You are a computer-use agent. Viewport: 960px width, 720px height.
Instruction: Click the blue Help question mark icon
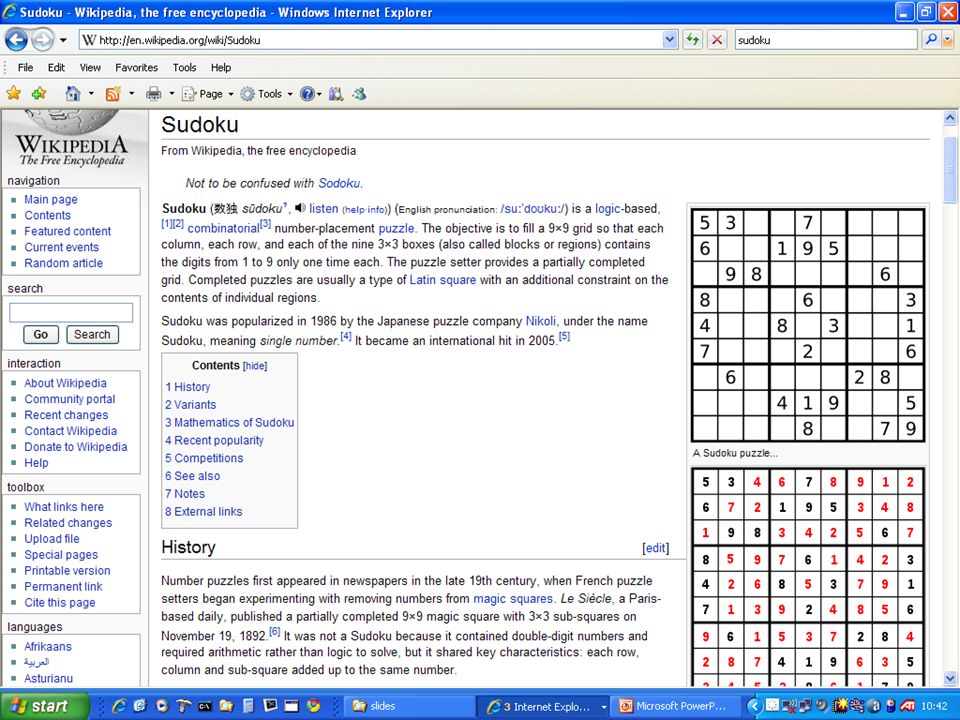point(307,94)
